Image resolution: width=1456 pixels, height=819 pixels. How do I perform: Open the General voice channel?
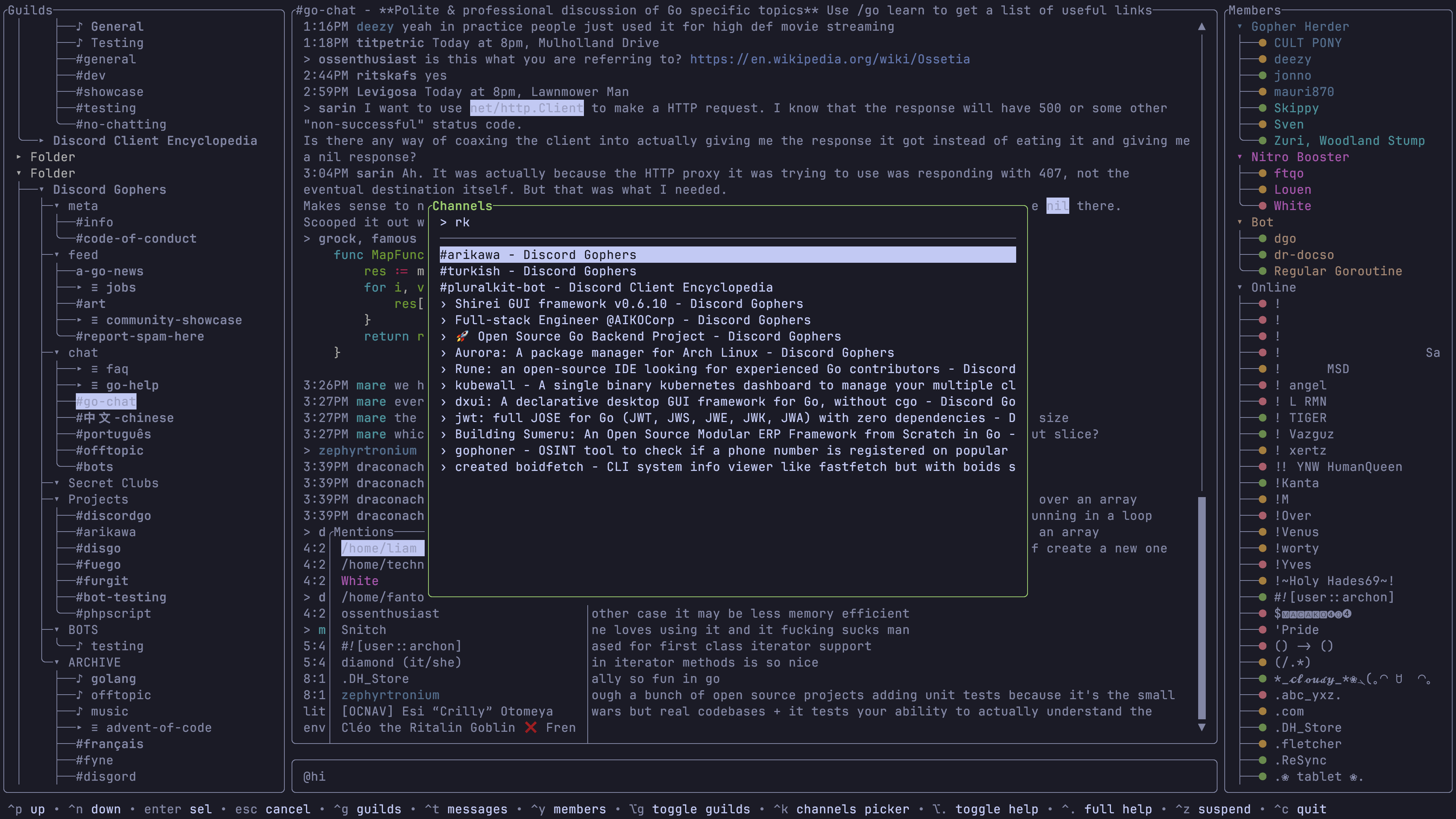pos(110,27)
